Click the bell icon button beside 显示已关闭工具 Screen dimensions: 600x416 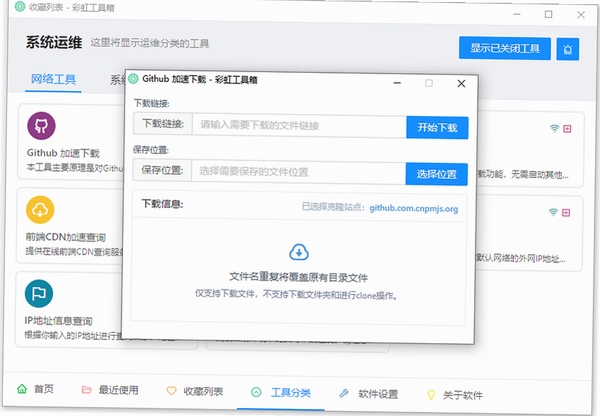point(567,49)
